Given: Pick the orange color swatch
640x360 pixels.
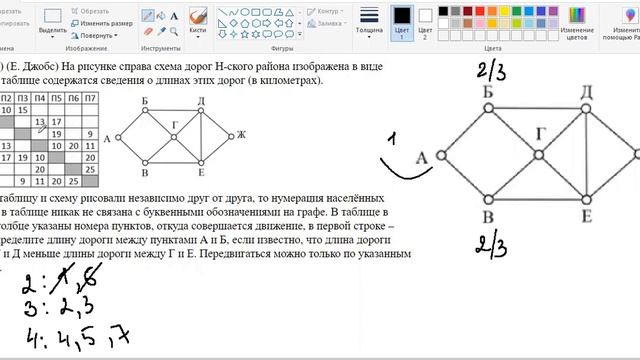Looking at the screenshot, I should (x=492, y=11).
